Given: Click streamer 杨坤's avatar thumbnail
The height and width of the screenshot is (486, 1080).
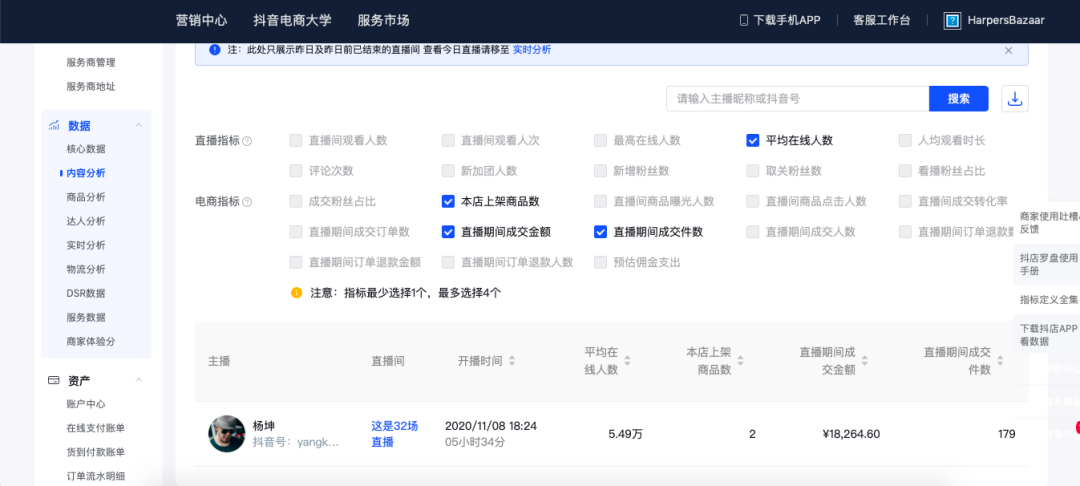Looking at the screenshot, I should [x=226, y=434].
